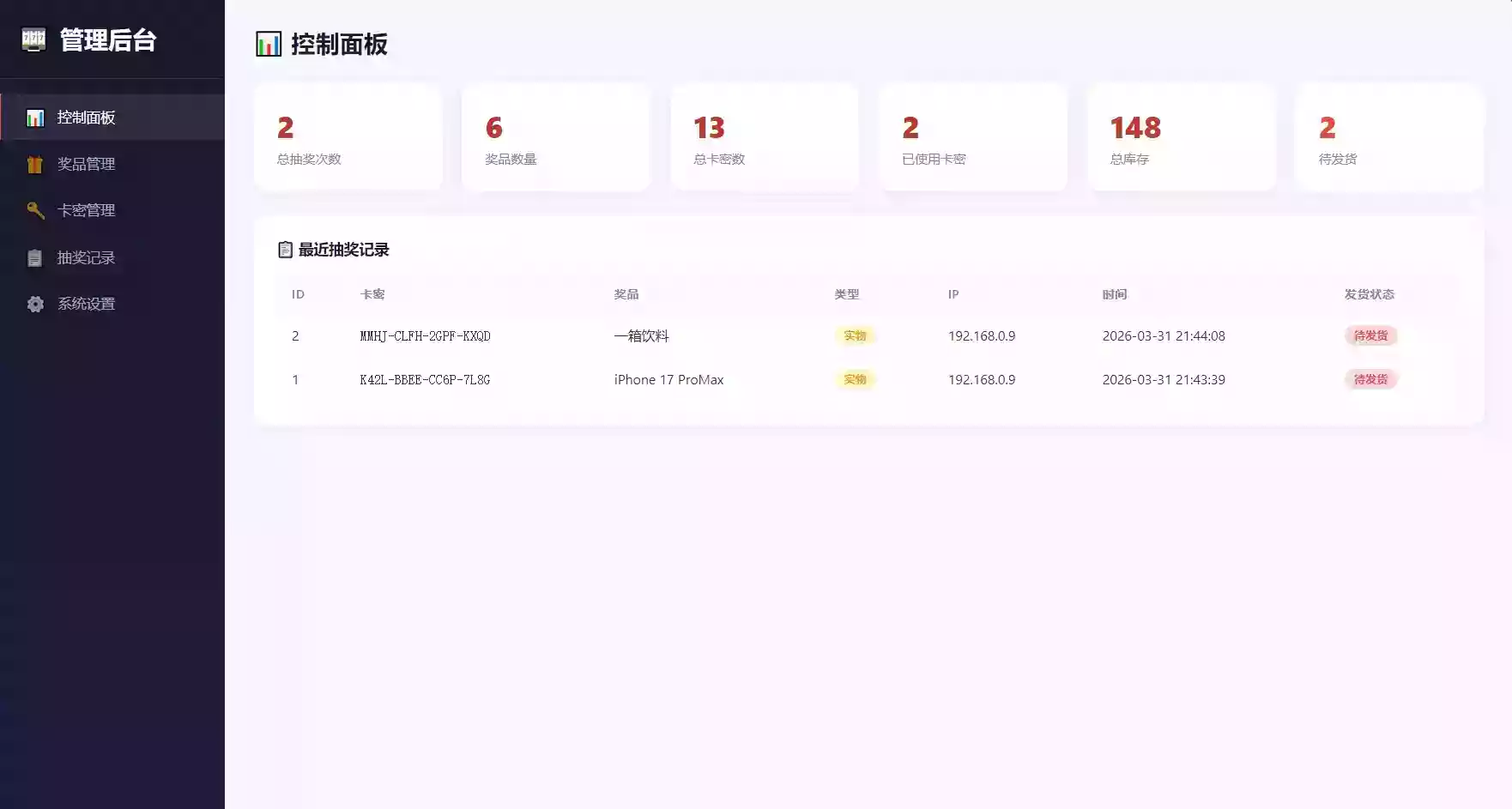Click the document icon beside 最近抽奖记录

click(x=285, y=250)
